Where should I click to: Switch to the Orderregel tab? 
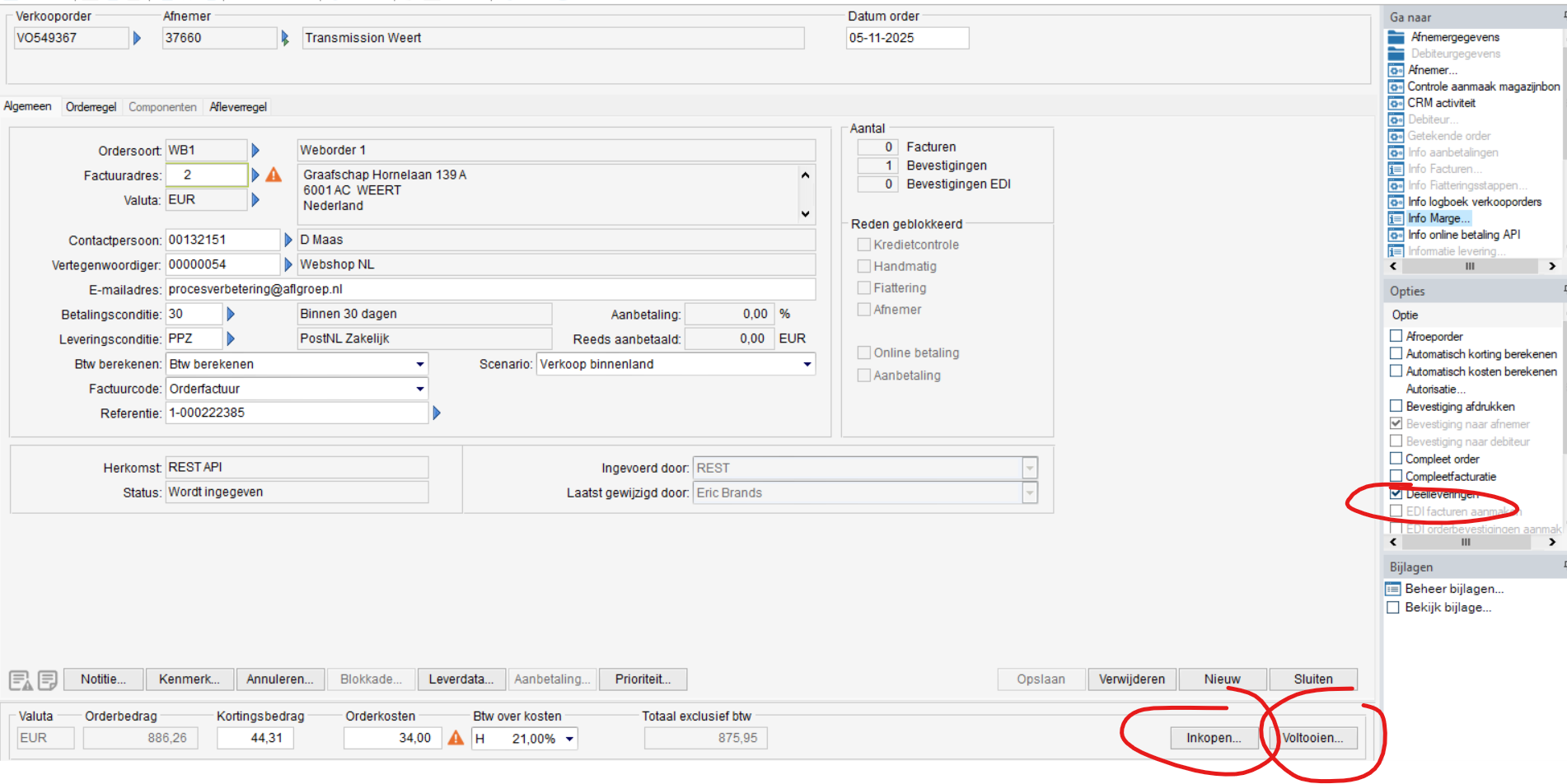[x=91, y=107]
